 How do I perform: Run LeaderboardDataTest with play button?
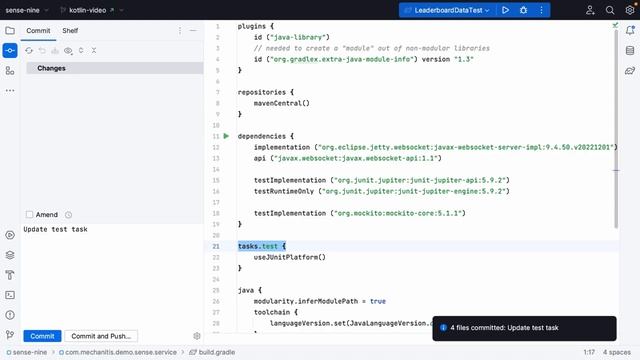click(505, 10)
